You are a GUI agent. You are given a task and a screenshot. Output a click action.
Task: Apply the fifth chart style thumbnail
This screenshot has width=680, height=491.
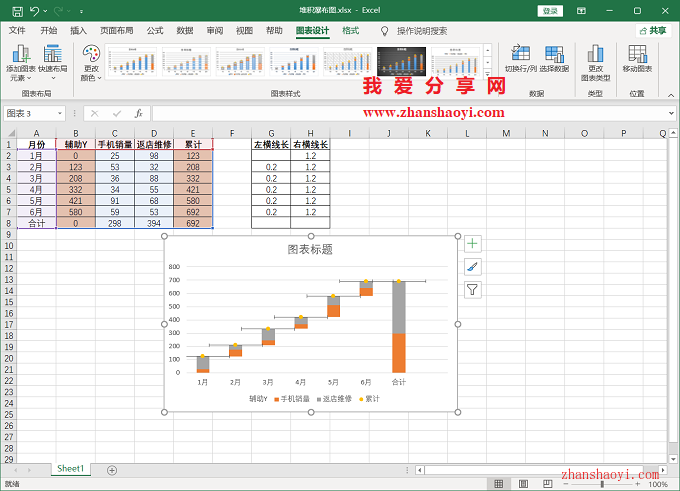coord(347,62)
